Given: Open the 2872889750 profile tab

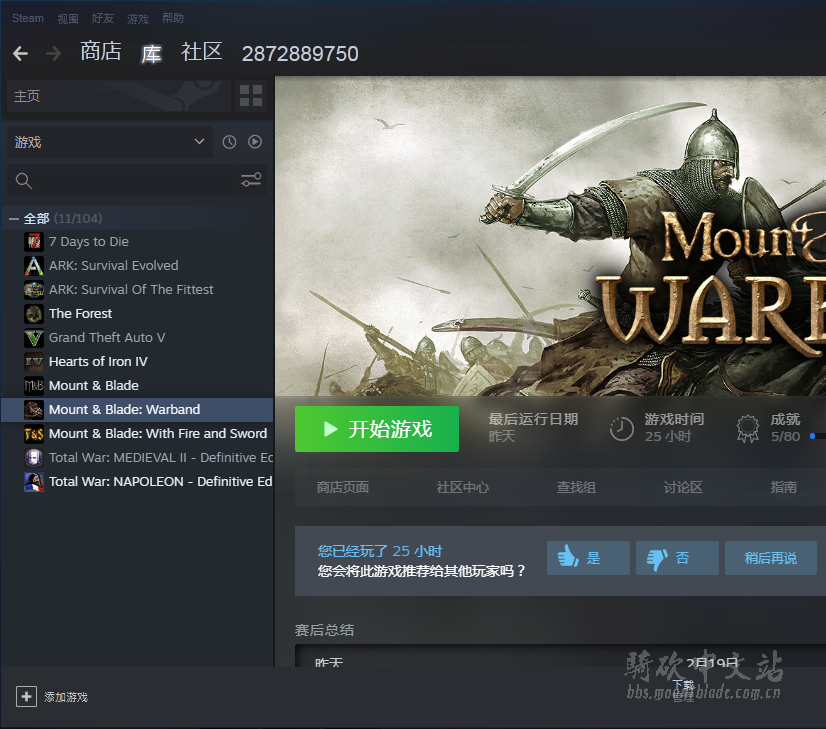Looking at the screenshot, I should click(x=300, y=54).
